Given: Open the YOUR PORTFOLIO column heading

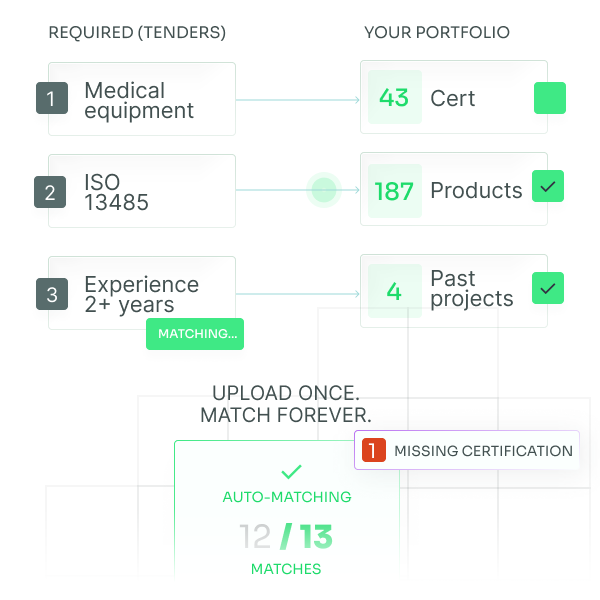Looking at the screenshot, I should click(437, 33).
